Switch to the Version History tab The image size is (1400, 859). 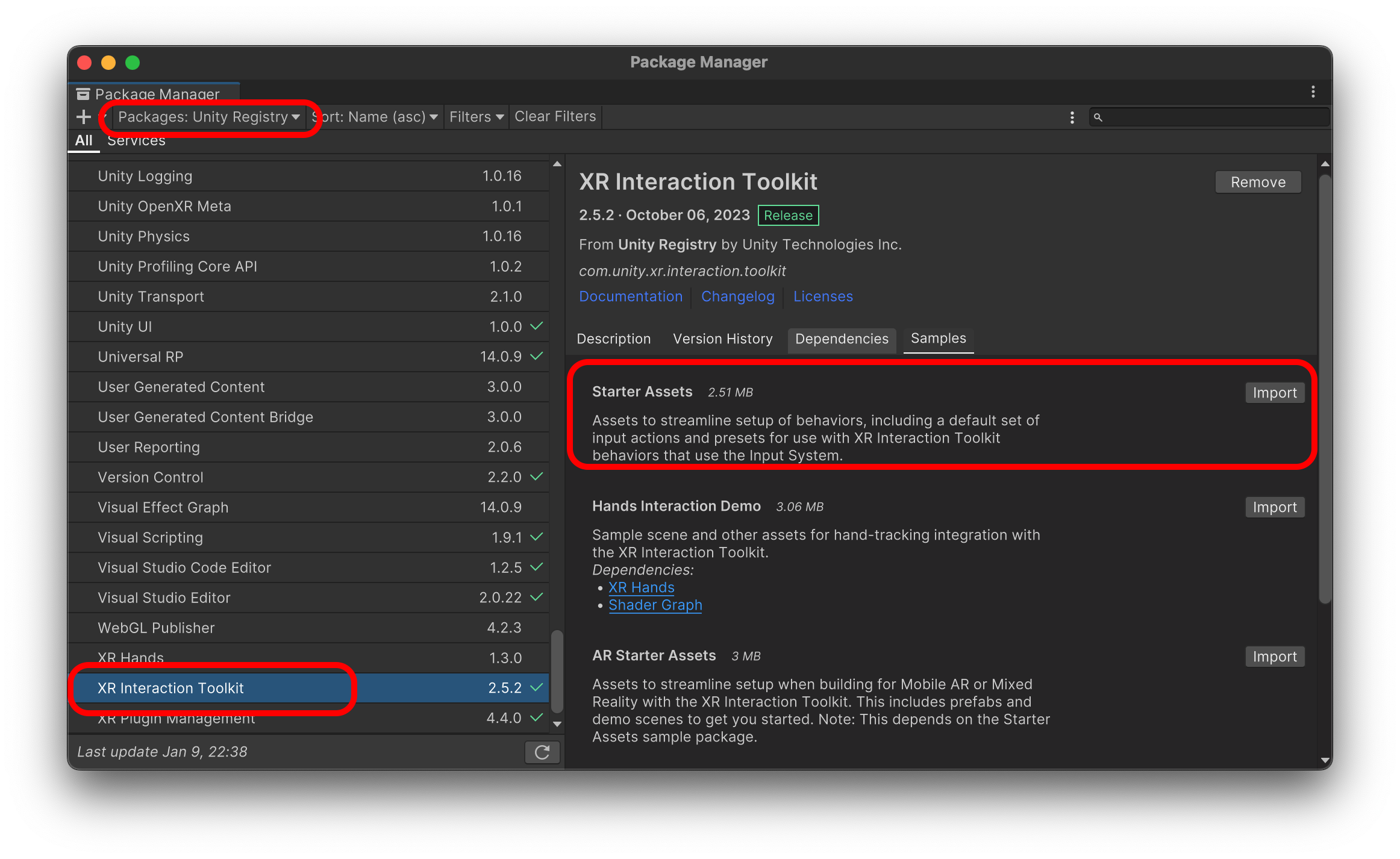click(723, 339)
